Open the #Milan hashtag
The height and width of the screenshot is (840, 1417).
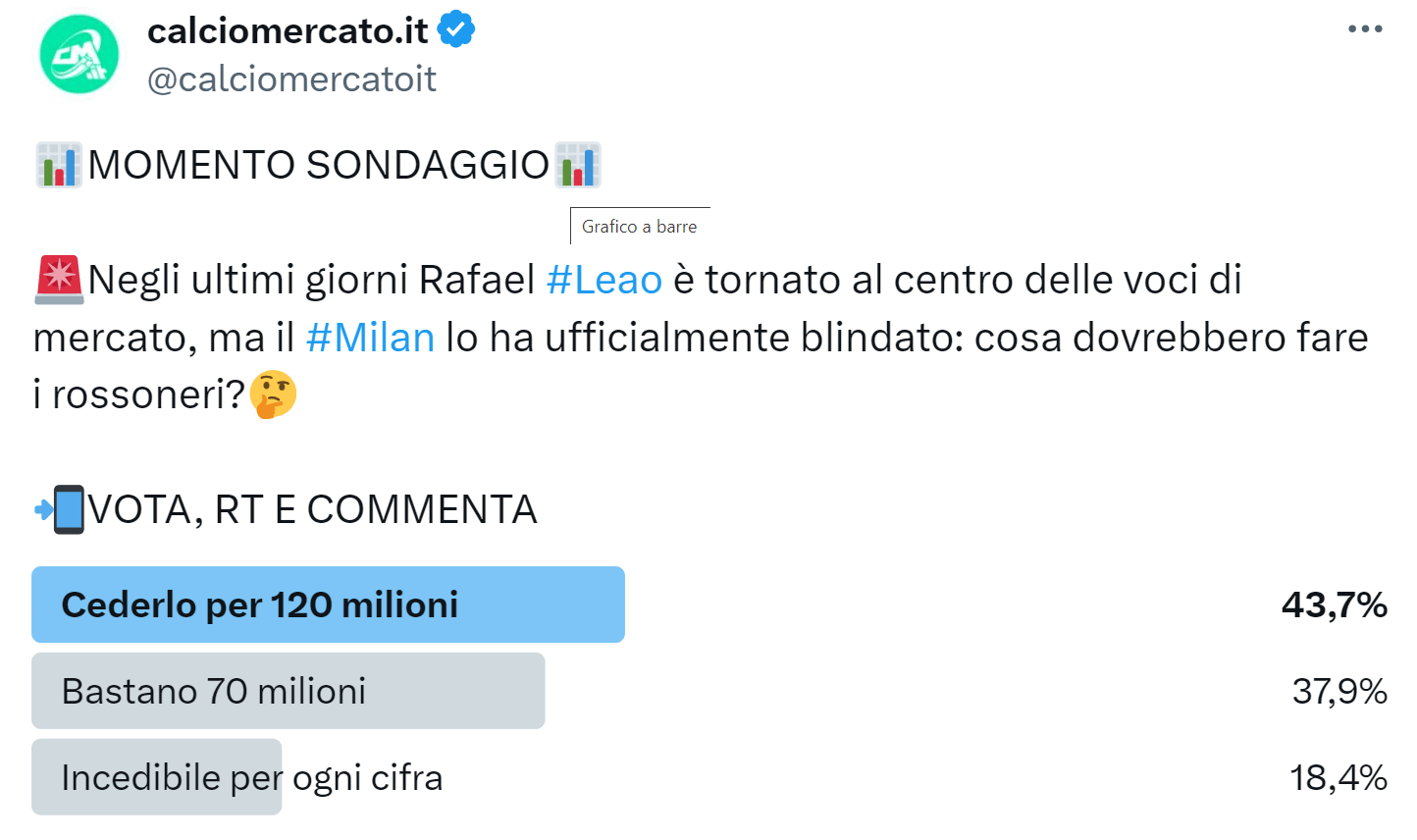[x=370, y=337]
